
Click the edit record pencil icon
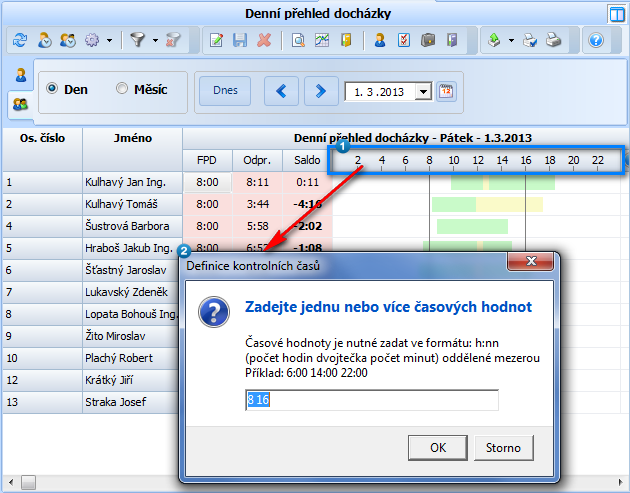(x=216, y=40)
